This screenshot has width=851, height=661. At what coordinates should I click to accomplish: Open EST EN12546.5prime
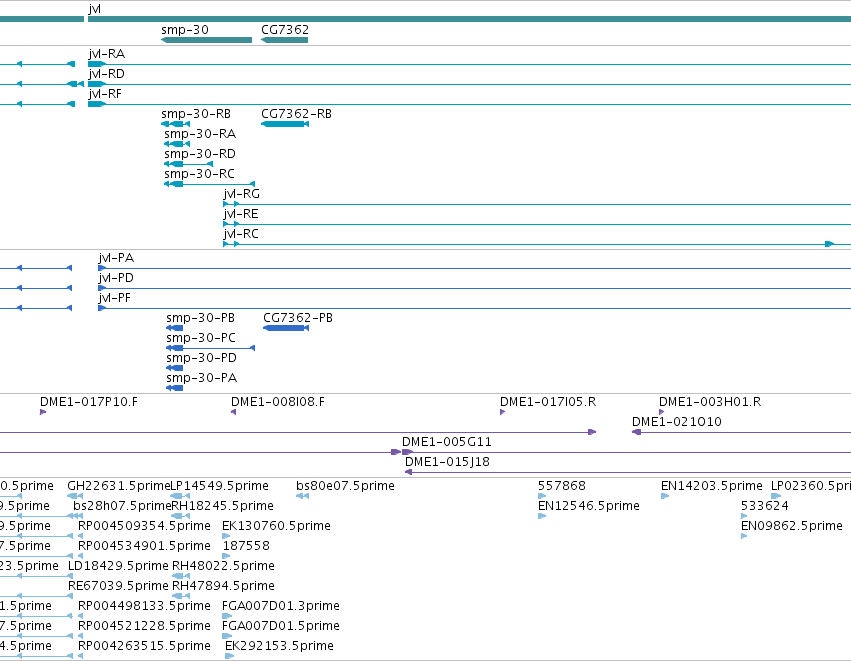coord(589,506)
